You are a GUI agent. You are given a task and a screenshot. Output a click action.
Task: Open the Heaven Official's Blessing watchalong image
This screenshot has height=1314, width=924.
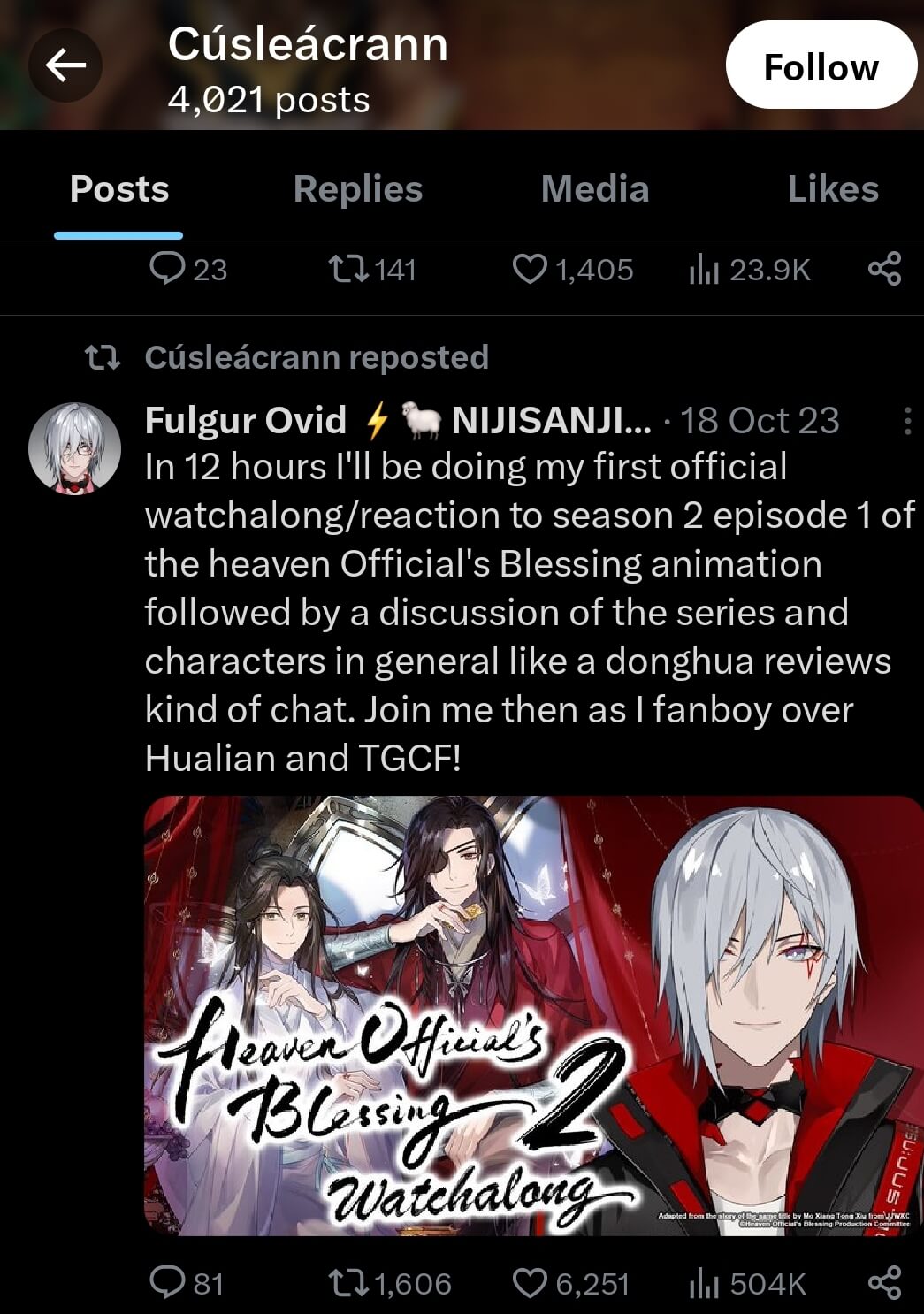(x=533, y=1015)
